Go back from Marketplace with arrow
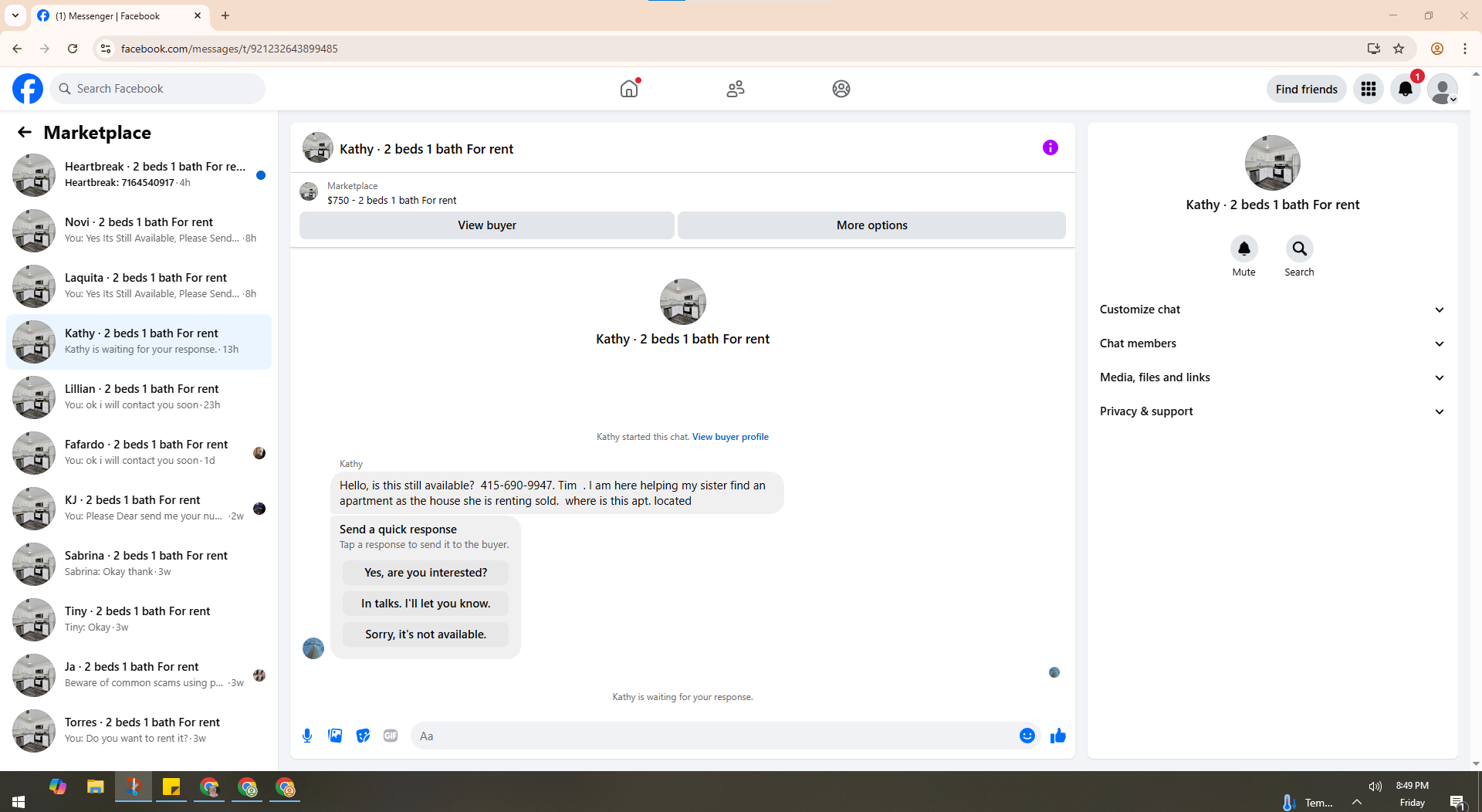The height and width of the screenshot is (812, 1482). (x=25, y=133)
